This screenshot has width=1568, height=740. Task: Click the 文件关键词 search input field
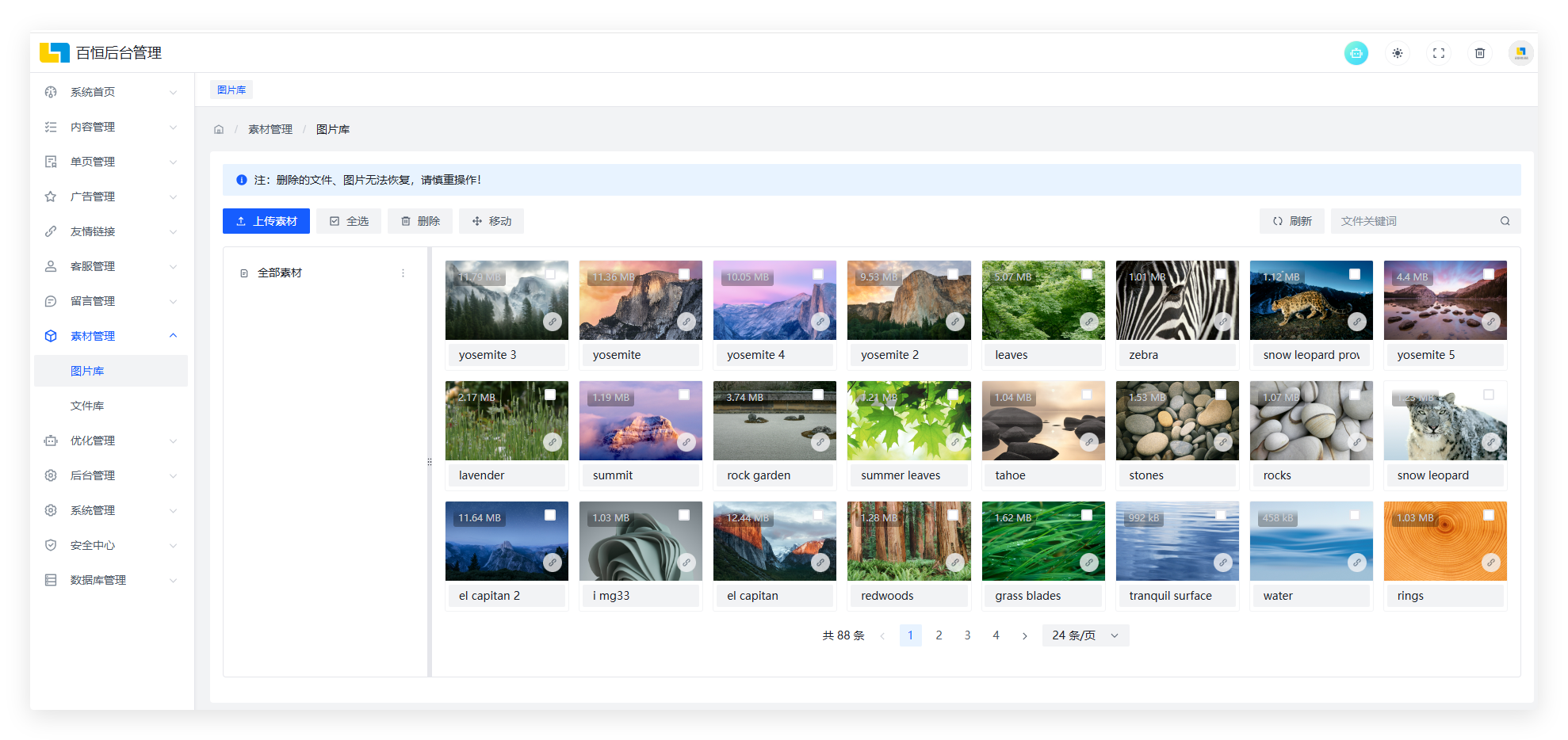[x=1413, y=221]
